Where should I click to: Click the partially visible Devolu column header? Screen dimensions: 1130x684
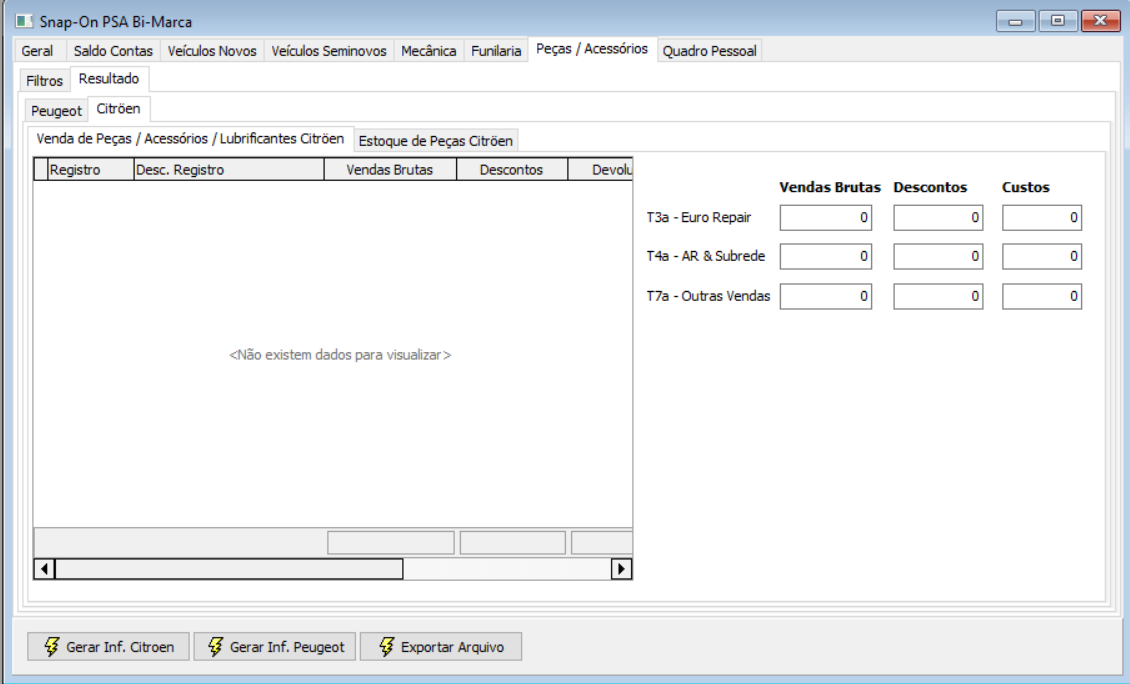point(600,170)
